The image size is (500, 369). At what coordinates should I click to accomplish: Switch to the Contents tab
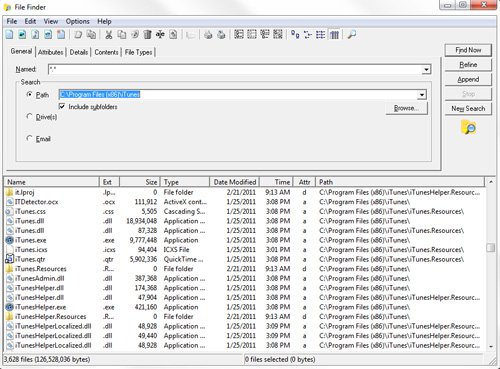coord(106,52)
